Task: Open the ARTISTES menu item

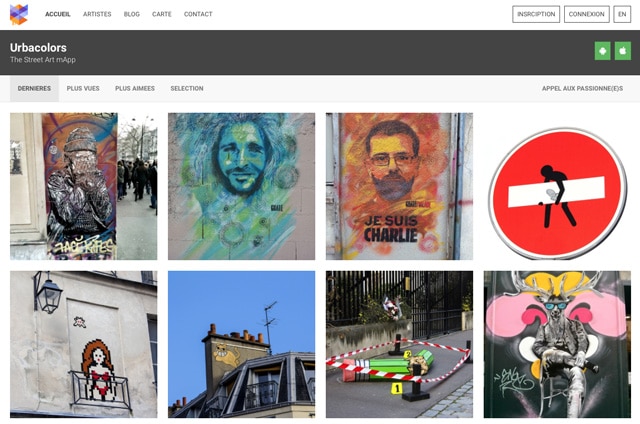Action: click(97, 14)
